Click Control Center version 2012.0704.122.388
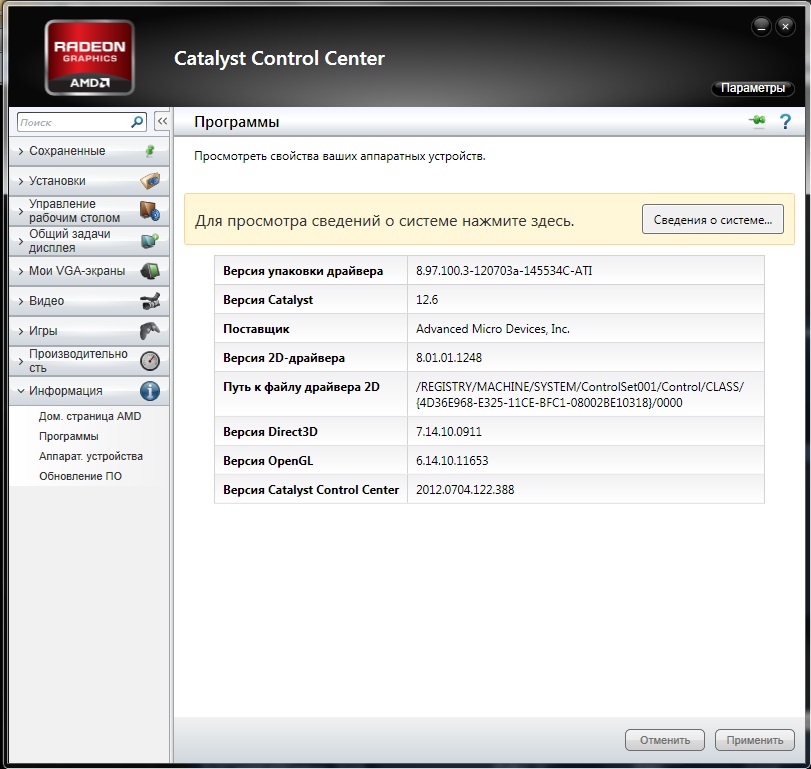 tap(465, 490)
